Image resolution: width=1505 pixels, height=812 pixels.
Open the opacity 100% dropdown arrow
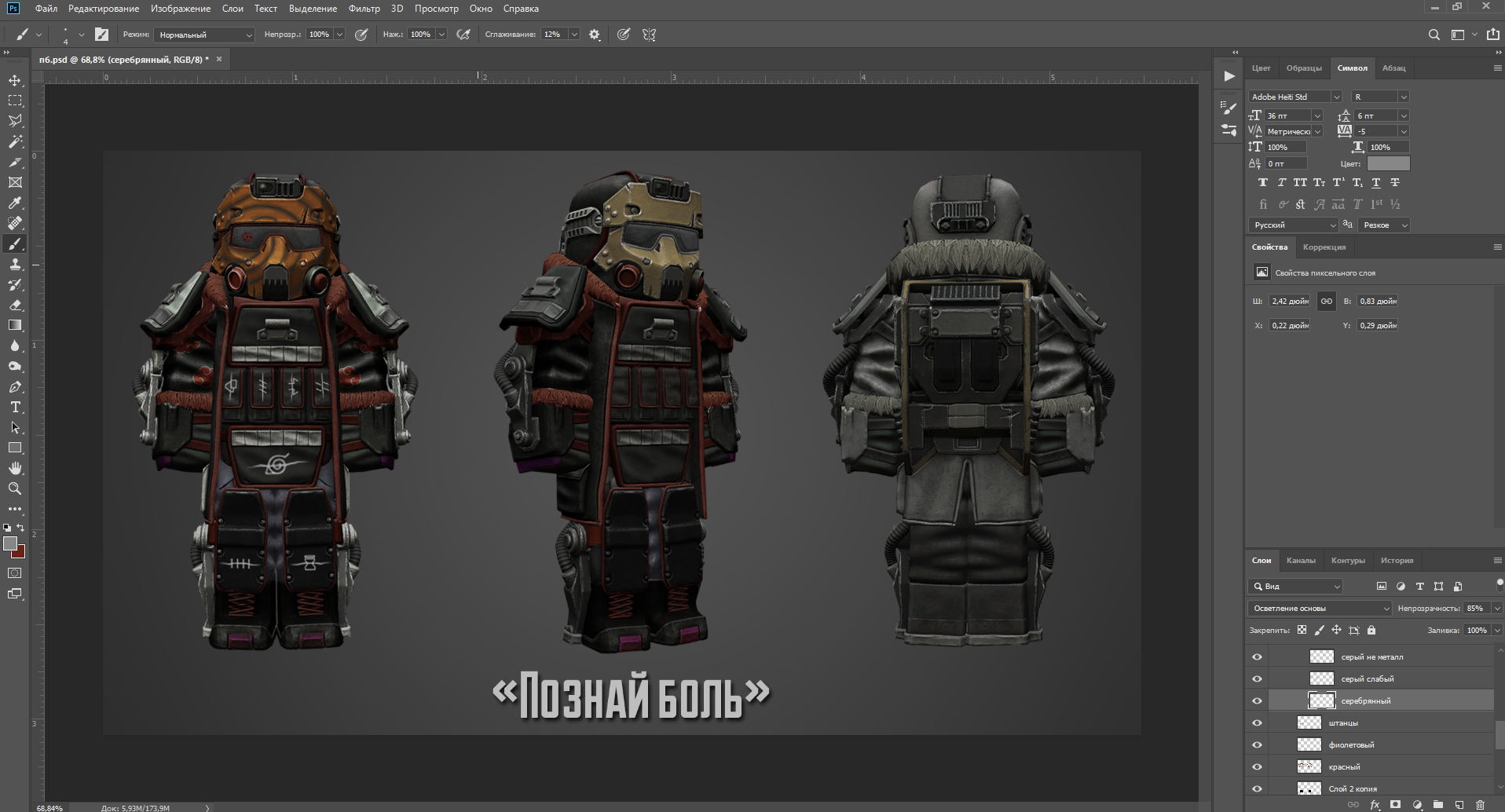point(339,35)
